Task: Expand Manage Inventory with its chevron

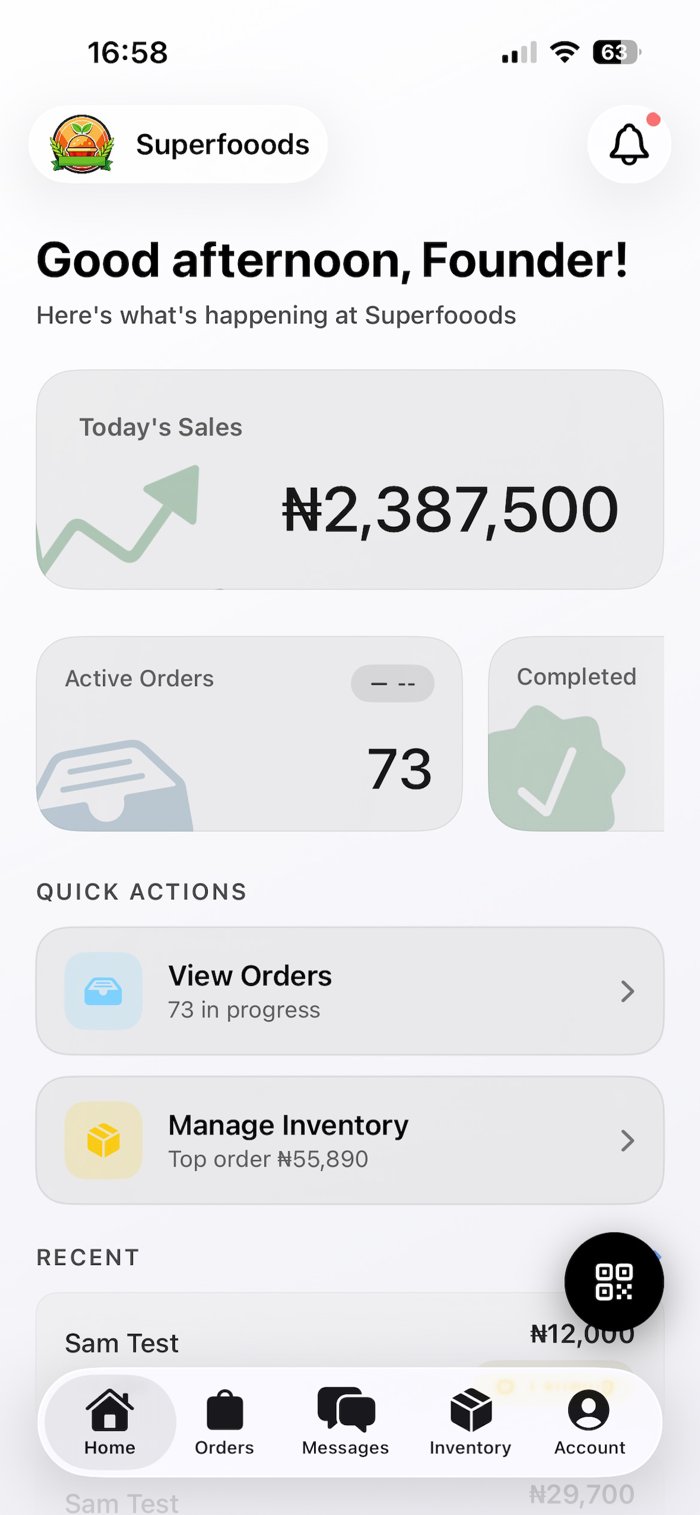Action: point(627,1140)
